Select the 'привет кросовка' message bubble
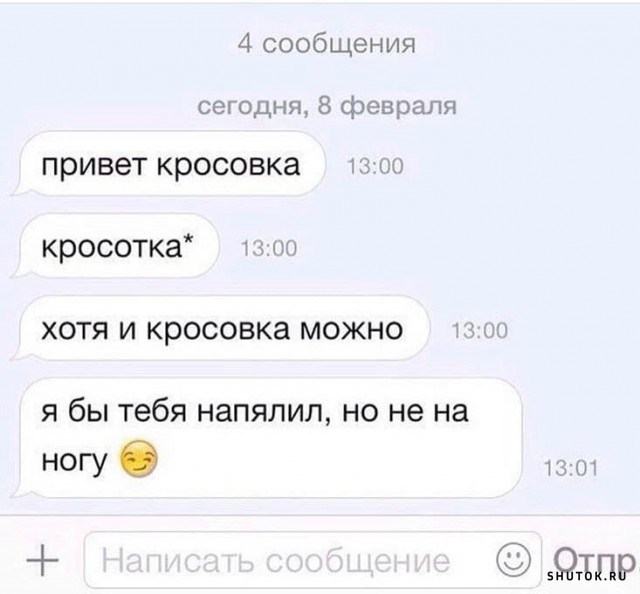The width and height of the screenshot is (640, 594). (169, 164)
